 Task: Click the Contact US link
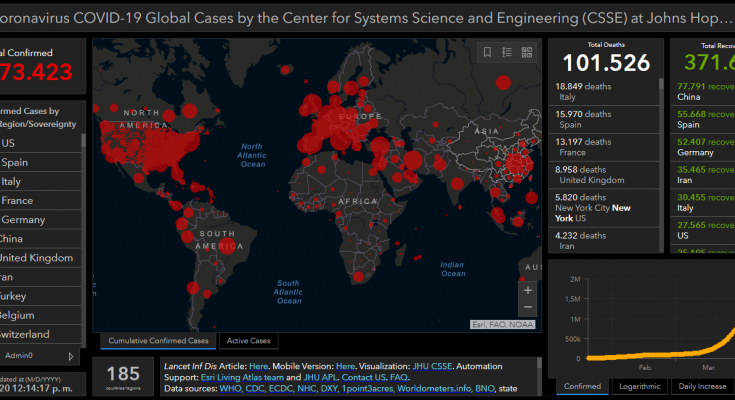pyautogui.click(x=363, y=377)
